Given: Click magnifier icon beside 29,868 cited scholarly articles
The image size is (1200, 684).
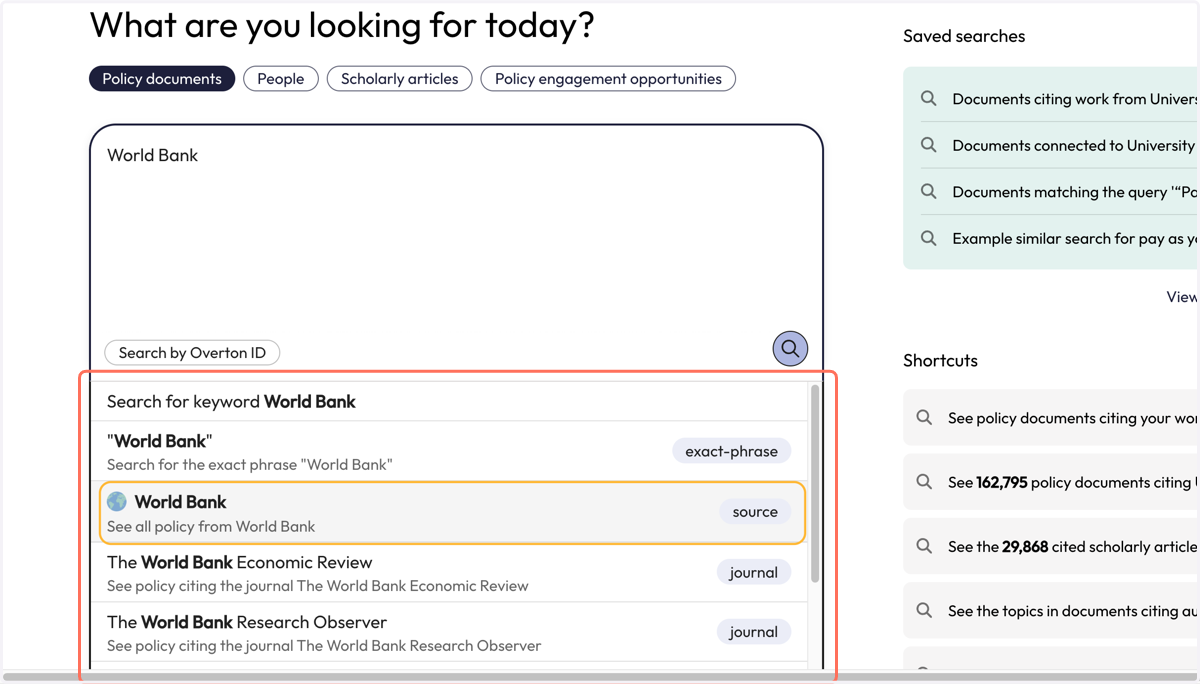Looking at the screenshot, I should pyautogui.click(x=925, y=546).
